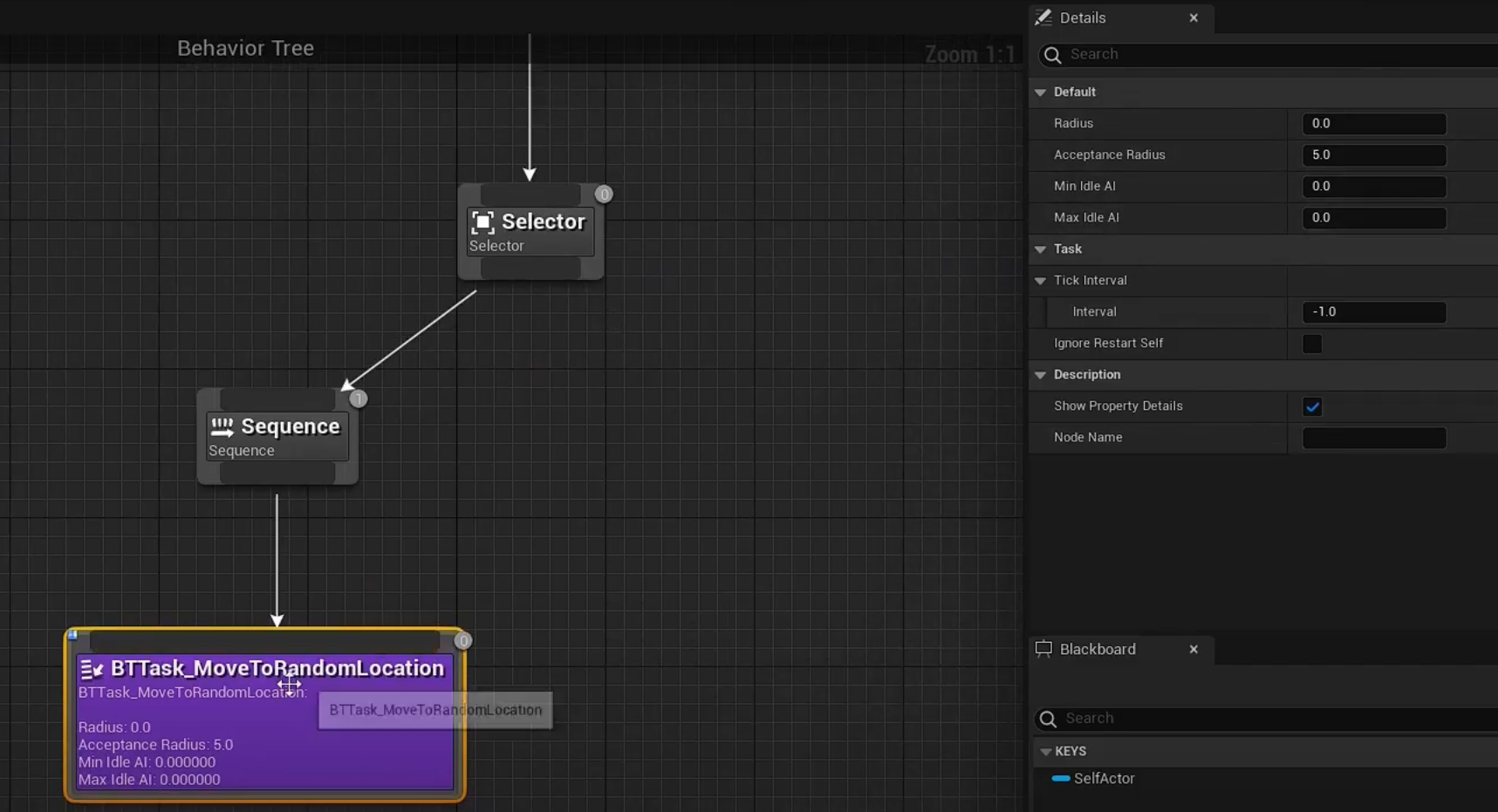Select the SelfActor blackboard key
Viewport: 1498px width, 812px height.
coord(1104,779)
